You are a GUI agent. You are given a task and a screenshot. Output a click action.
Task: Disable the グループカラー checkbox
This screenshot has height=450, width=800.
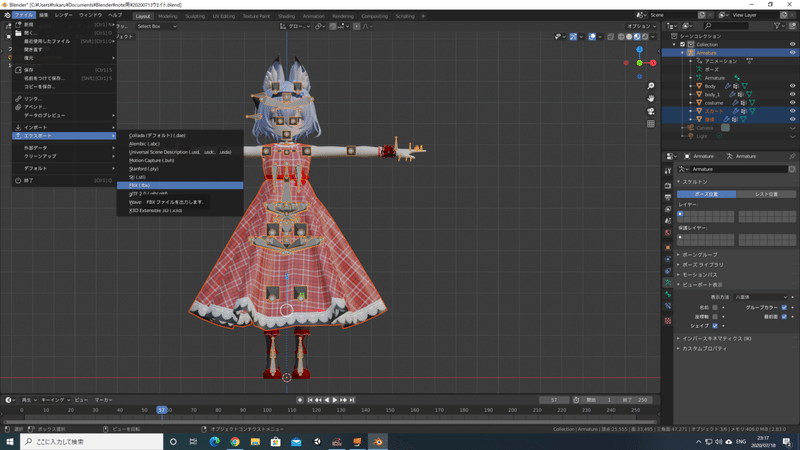coord(784,308)
